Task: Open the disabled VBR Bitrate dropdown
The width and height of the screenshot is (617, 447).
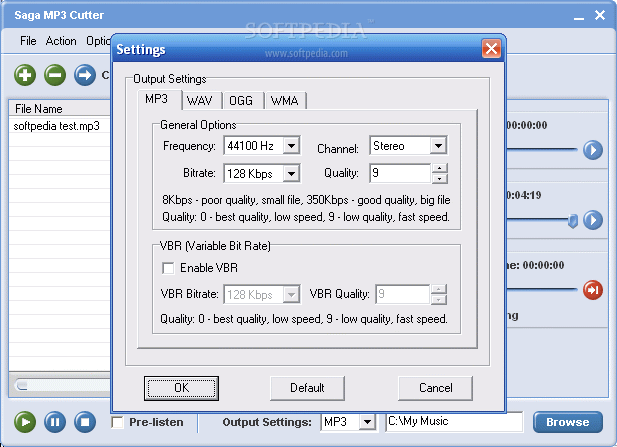Action: click(x=292, y=294)
